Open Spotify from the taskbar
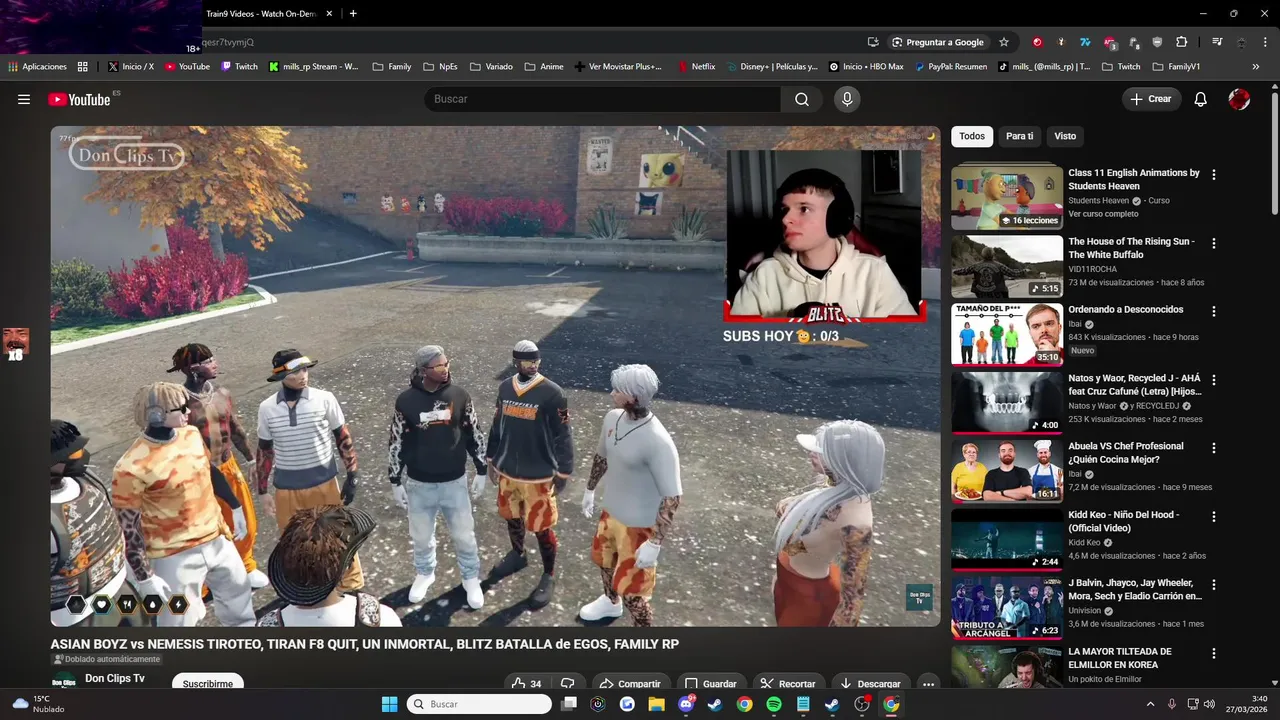Image resolution: width=1280 pixels, height=720 pixels. click(x=774, y=704)
